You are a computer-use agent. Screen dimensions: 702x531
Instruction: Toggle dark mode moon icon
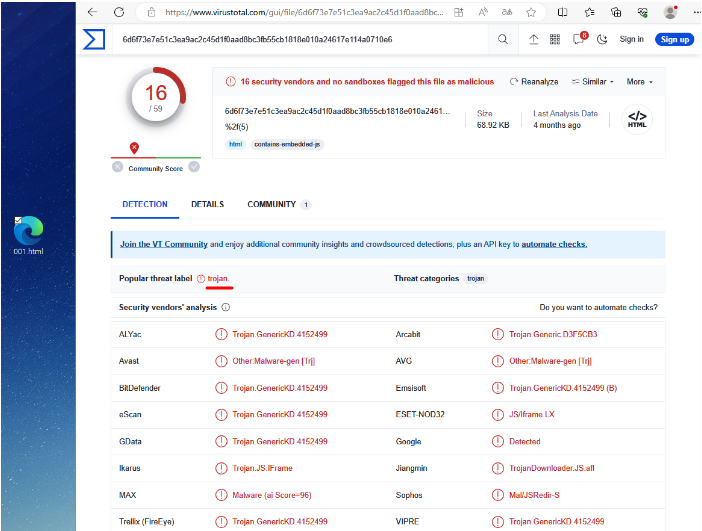coord(602,39)
